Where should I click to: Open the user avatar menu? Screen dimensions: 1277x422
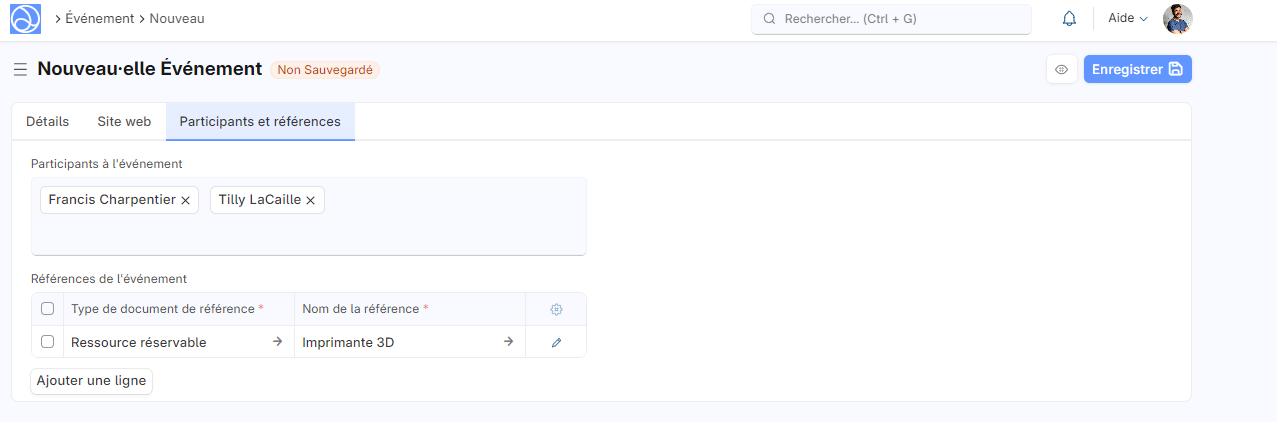(1177, 19)
